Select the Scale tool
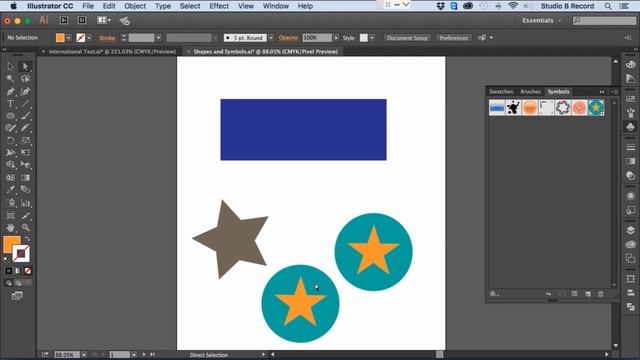640x360 pixels. click(25, 141)
